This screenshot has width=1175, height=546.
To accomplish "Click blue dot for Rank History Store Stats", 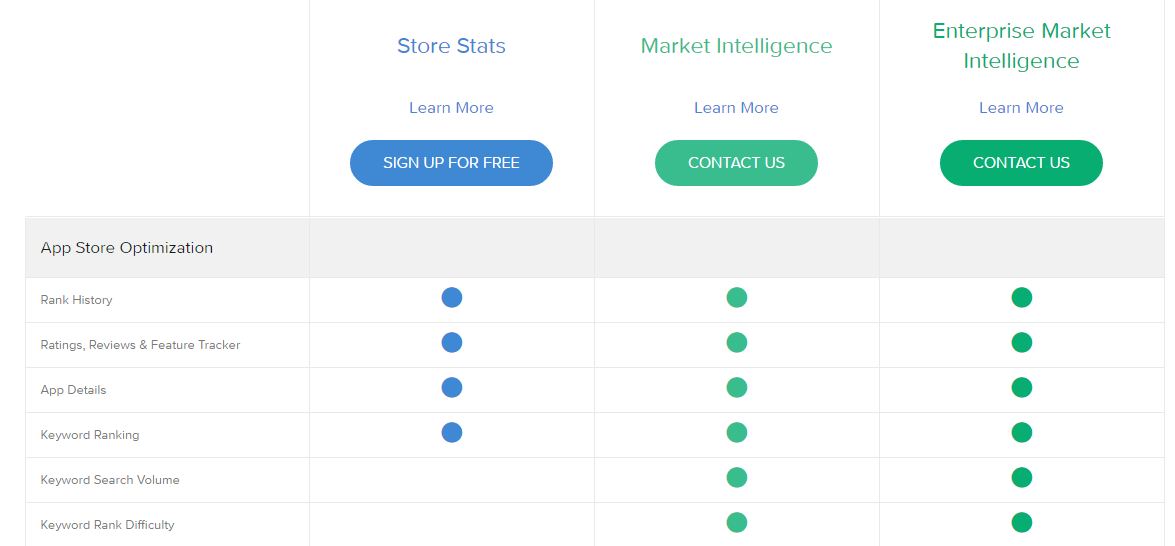I will 452,297.
